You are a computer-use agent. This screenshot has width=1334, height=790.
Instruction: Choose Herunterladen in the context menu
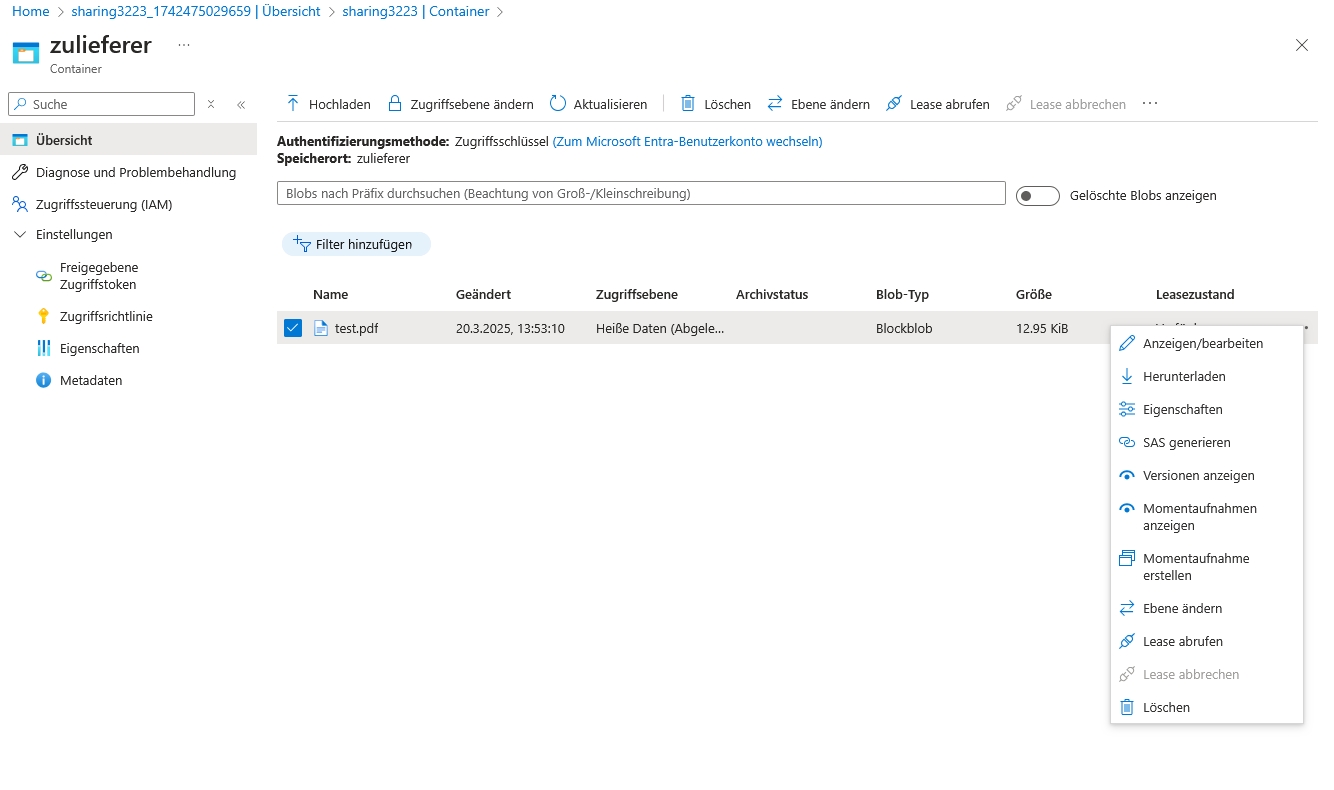[1184, 376]
